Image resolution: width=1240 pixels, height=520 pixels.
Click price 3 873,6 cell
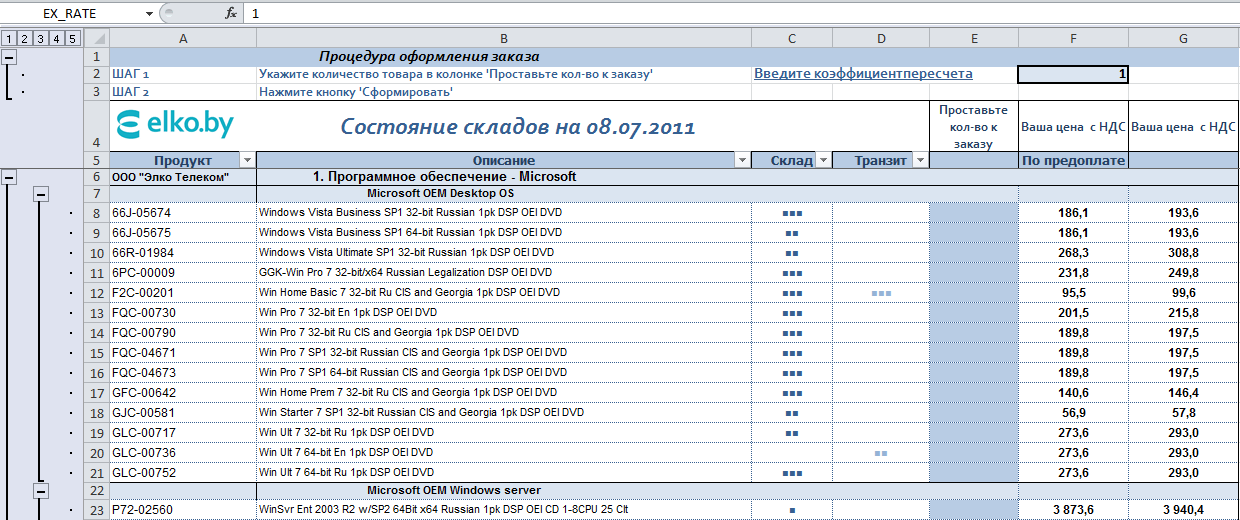(1073, 510)
